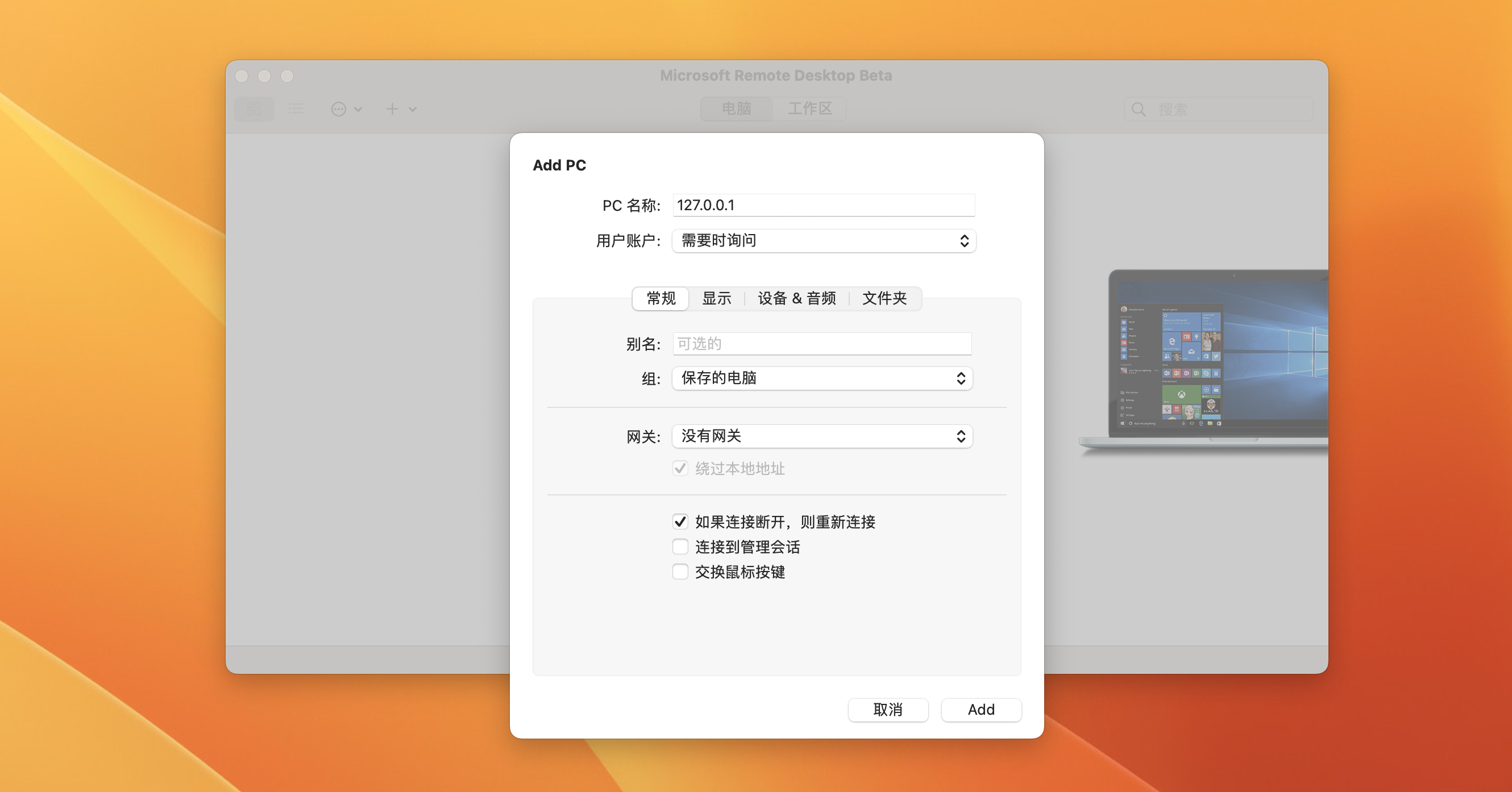
Task: Select the 工作区 segment in toolbar
Action: 809,109
